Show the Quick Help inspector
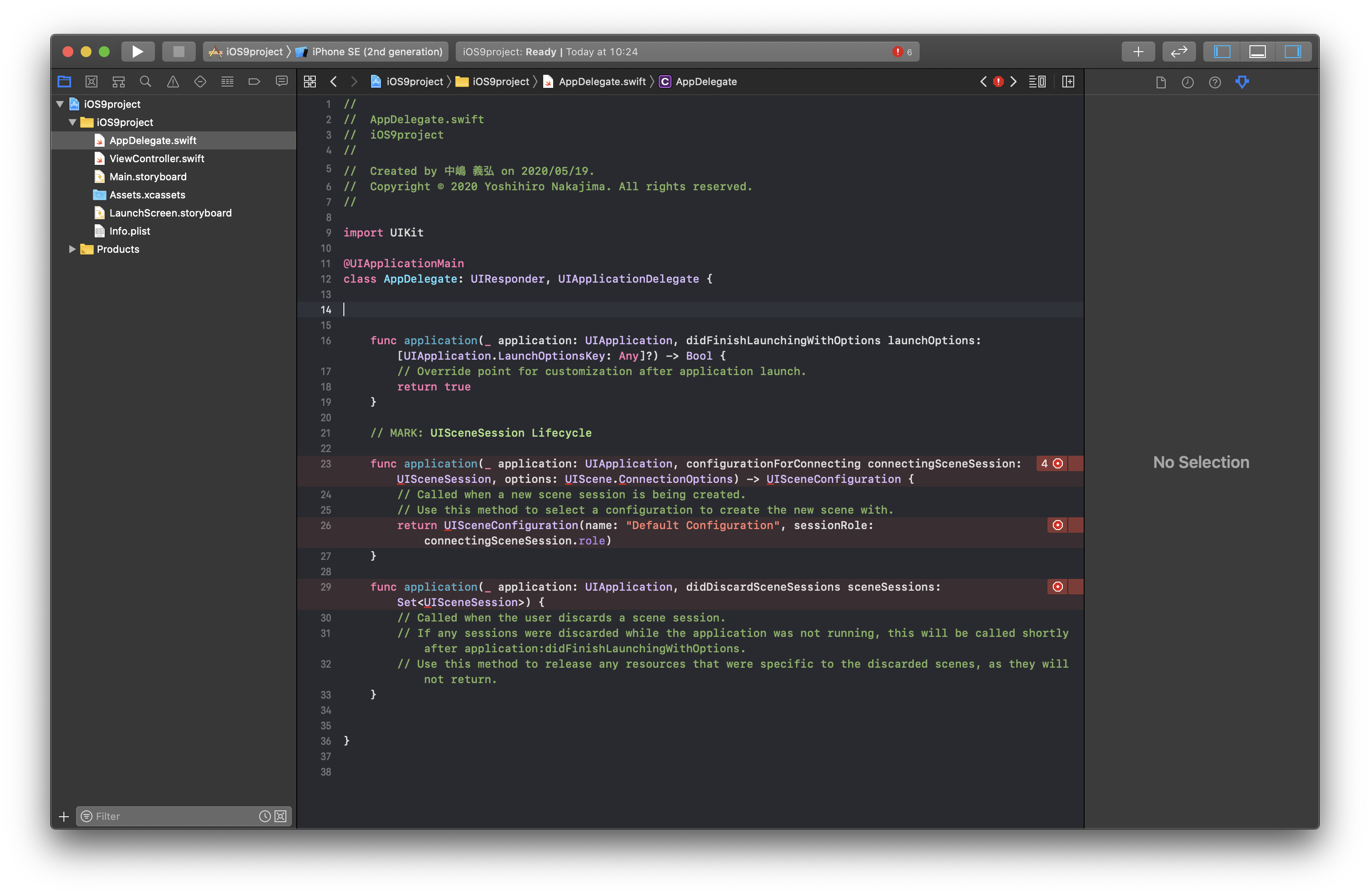 pyautogui.click(x=1215, y=82)
